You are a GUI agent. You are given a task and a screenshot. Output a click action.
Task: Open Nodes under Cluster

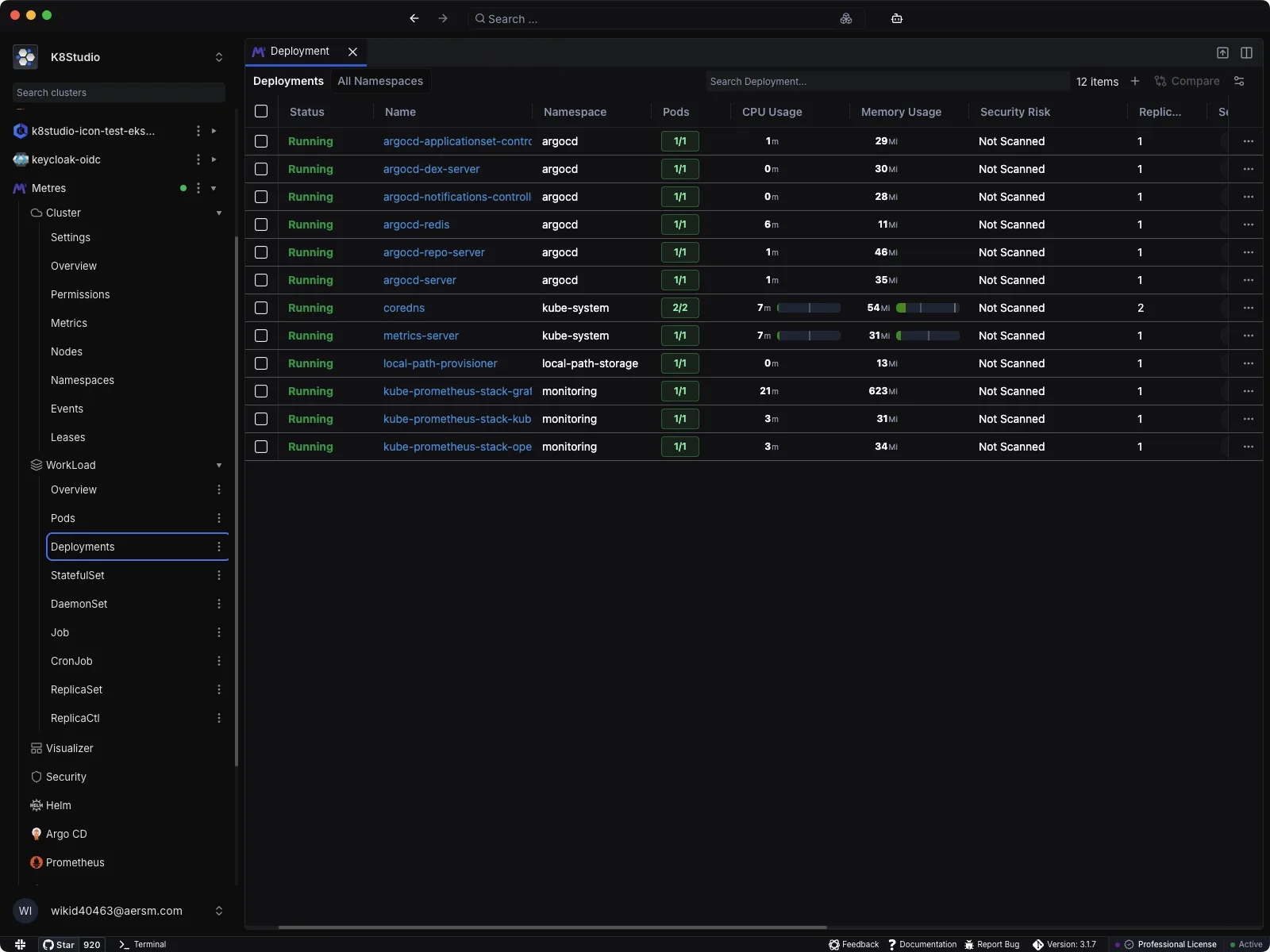coord(67,351)
